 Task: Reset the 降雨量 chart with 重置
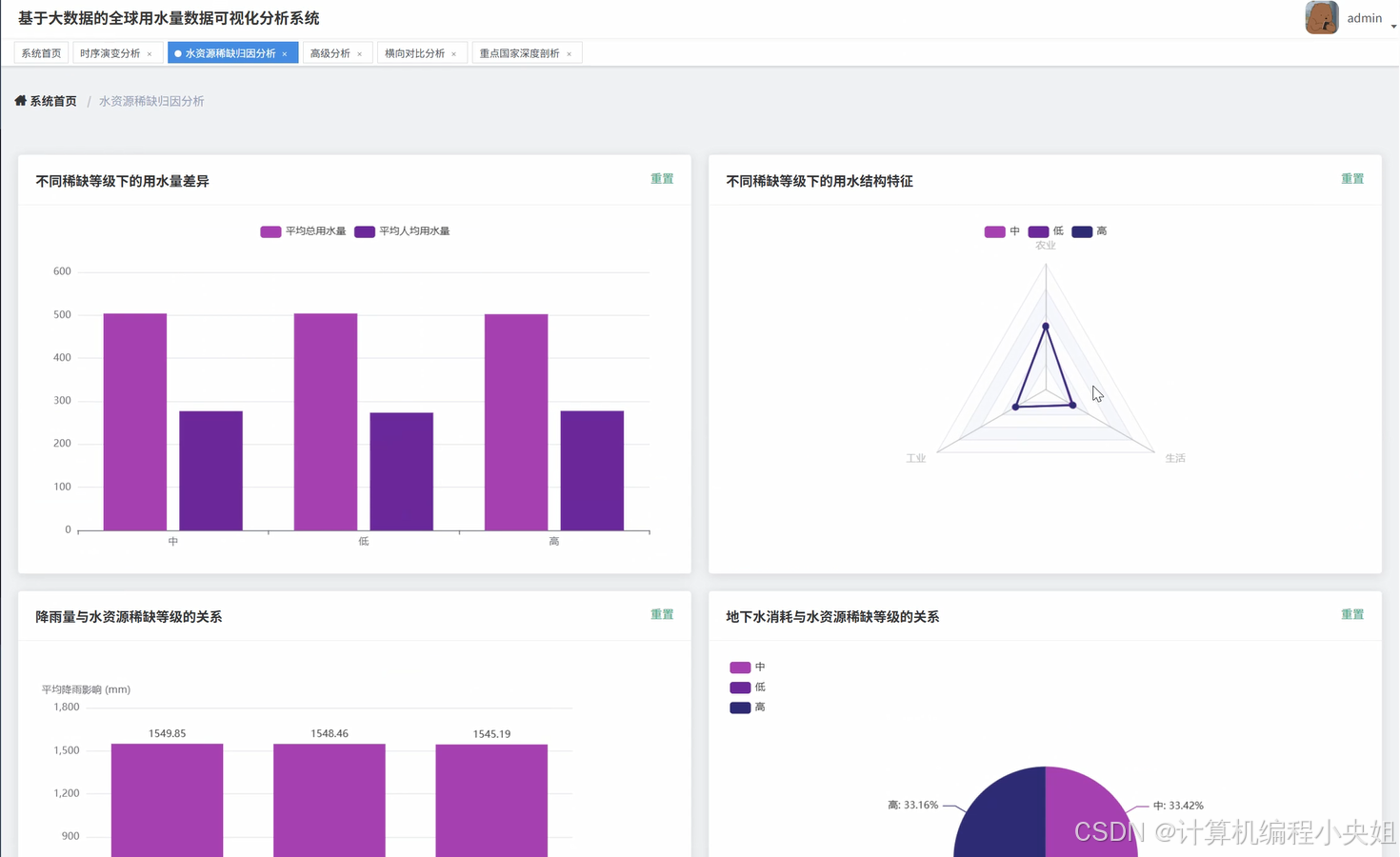[662, 615]
